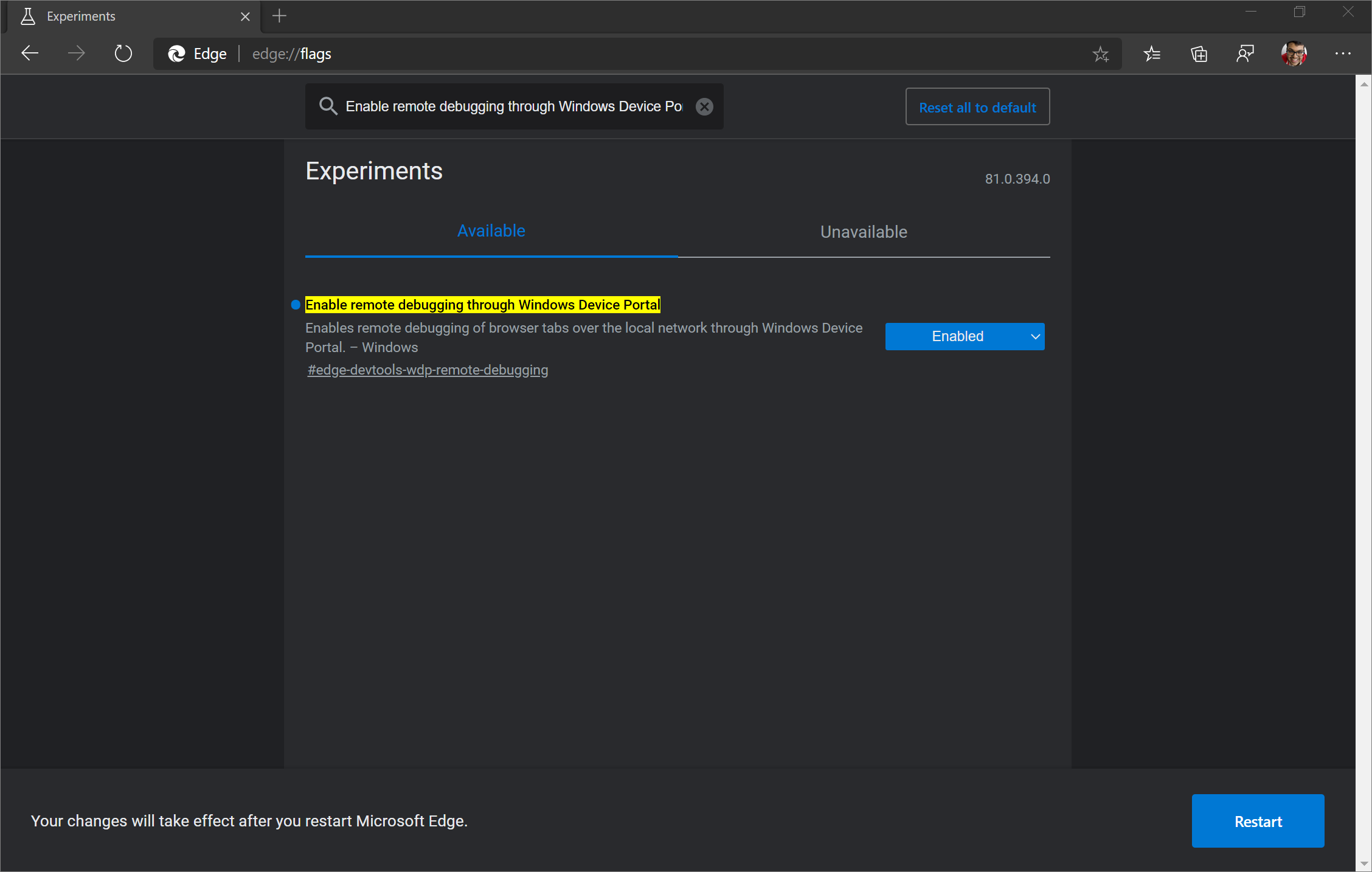
Task: Click Reset all to default button
Action: click(977, 107)
